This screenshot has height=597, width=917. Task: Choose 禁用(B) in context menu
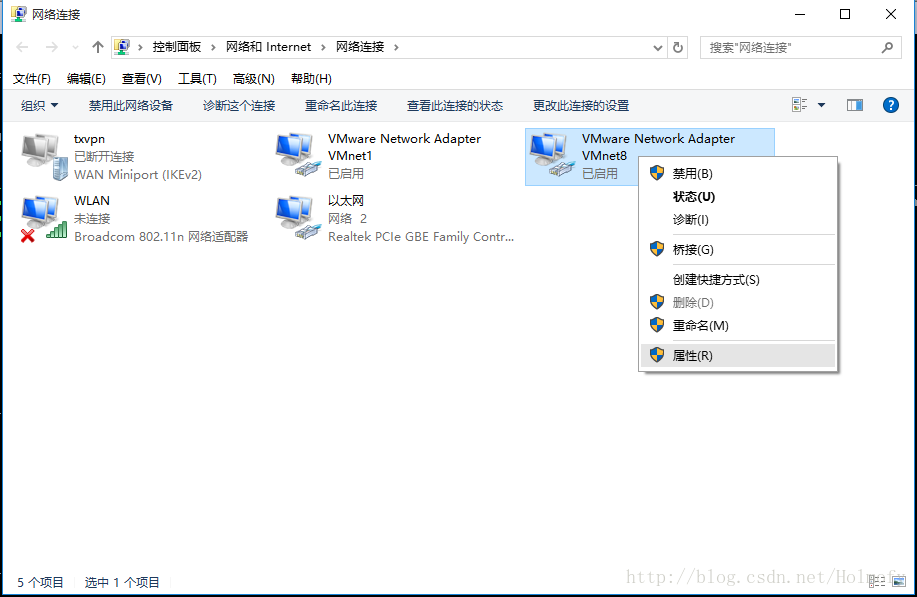[x=738, y=173]
